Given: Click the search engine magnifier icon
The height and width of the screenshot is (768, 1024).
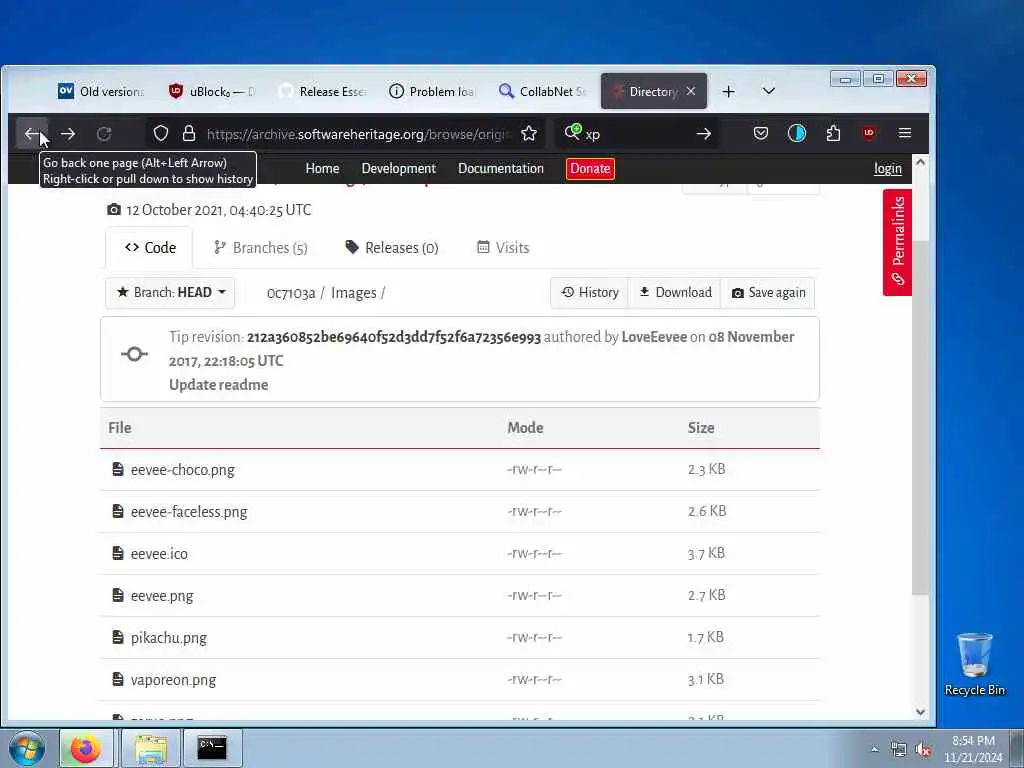Looking at the screenshot, I should pyautogui.click(x=573, y=133).
